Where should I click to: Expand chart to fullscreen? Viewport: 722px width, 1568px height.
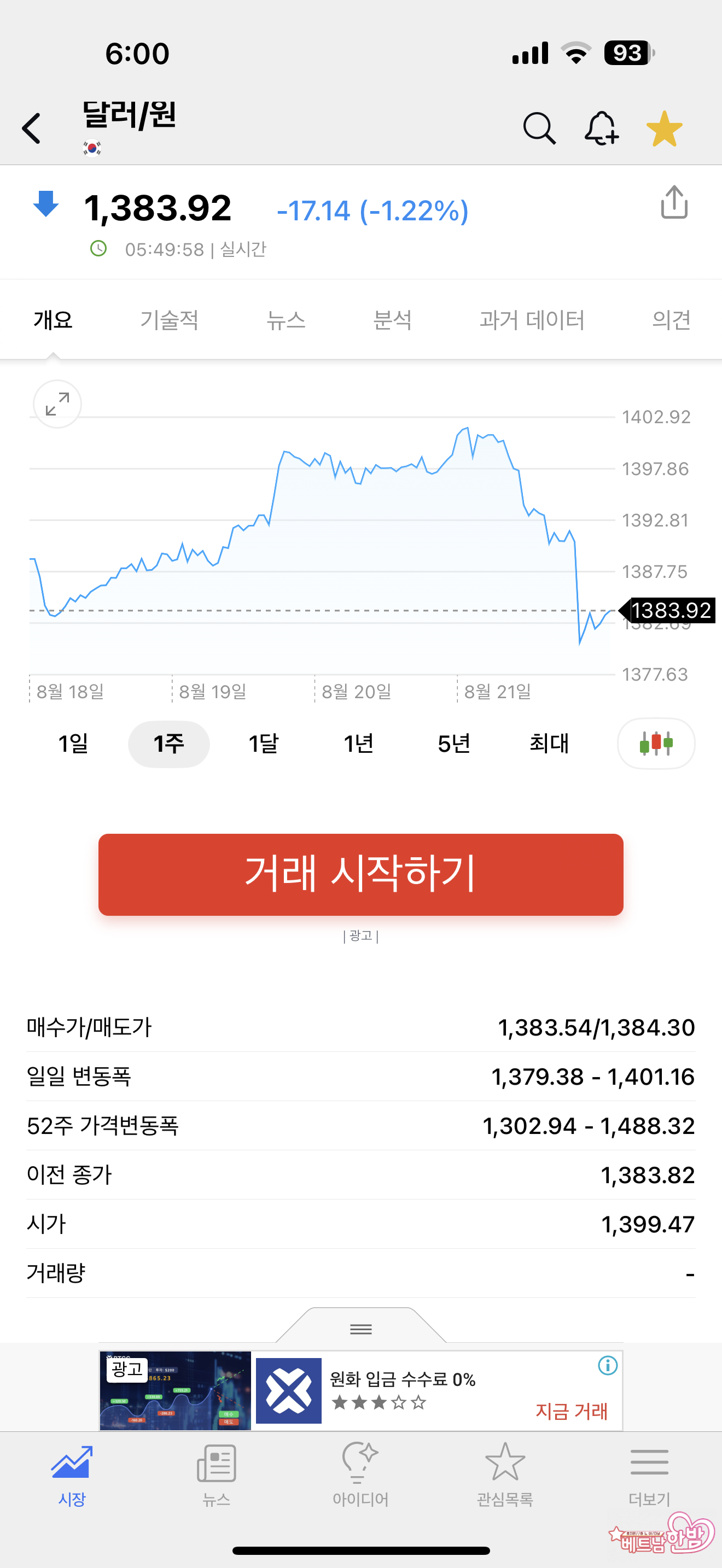[x=57, y=404]
